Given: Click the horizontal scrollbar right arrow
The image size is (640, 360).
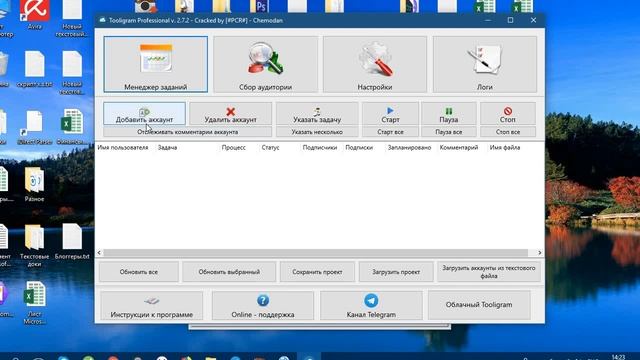Looking at the screenshot, I should coord(540,253).
